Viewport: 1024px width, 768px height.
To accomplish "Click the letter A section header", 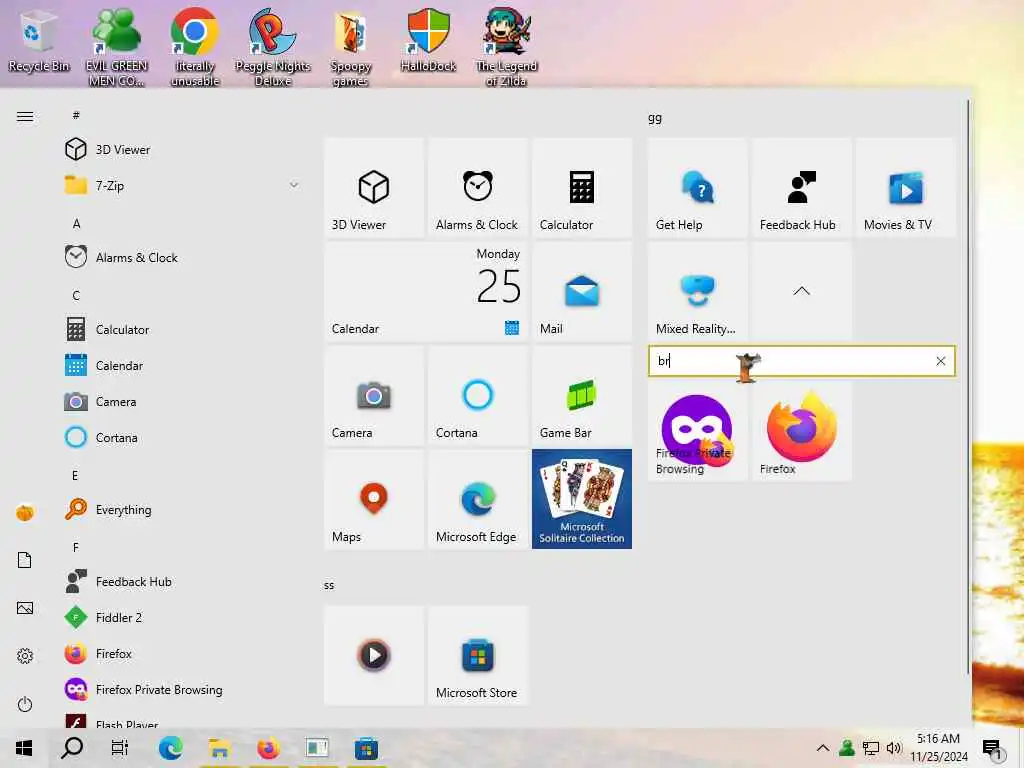I will tap(76, 223).
